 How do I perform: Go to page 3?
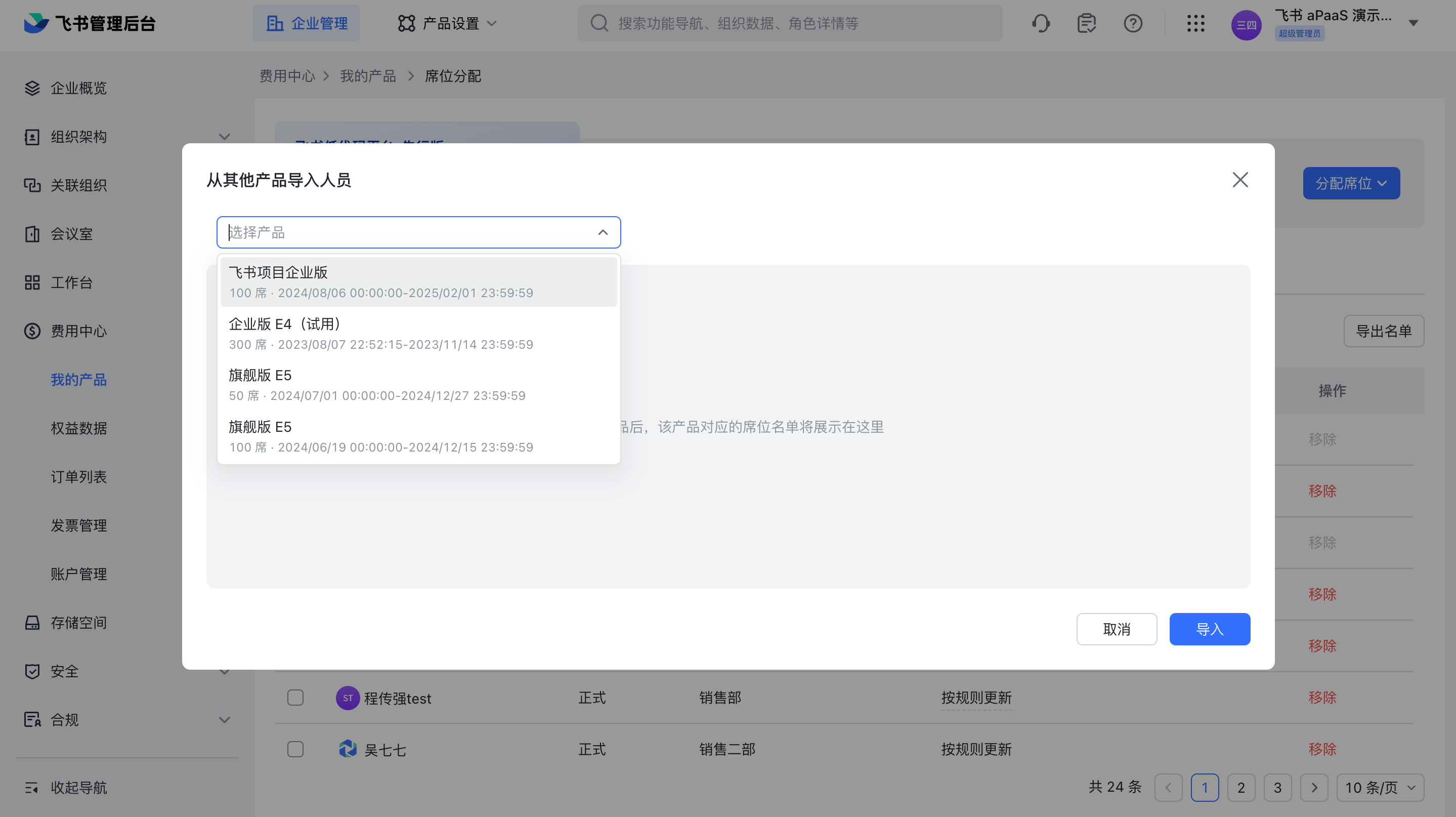point(1277,788)
